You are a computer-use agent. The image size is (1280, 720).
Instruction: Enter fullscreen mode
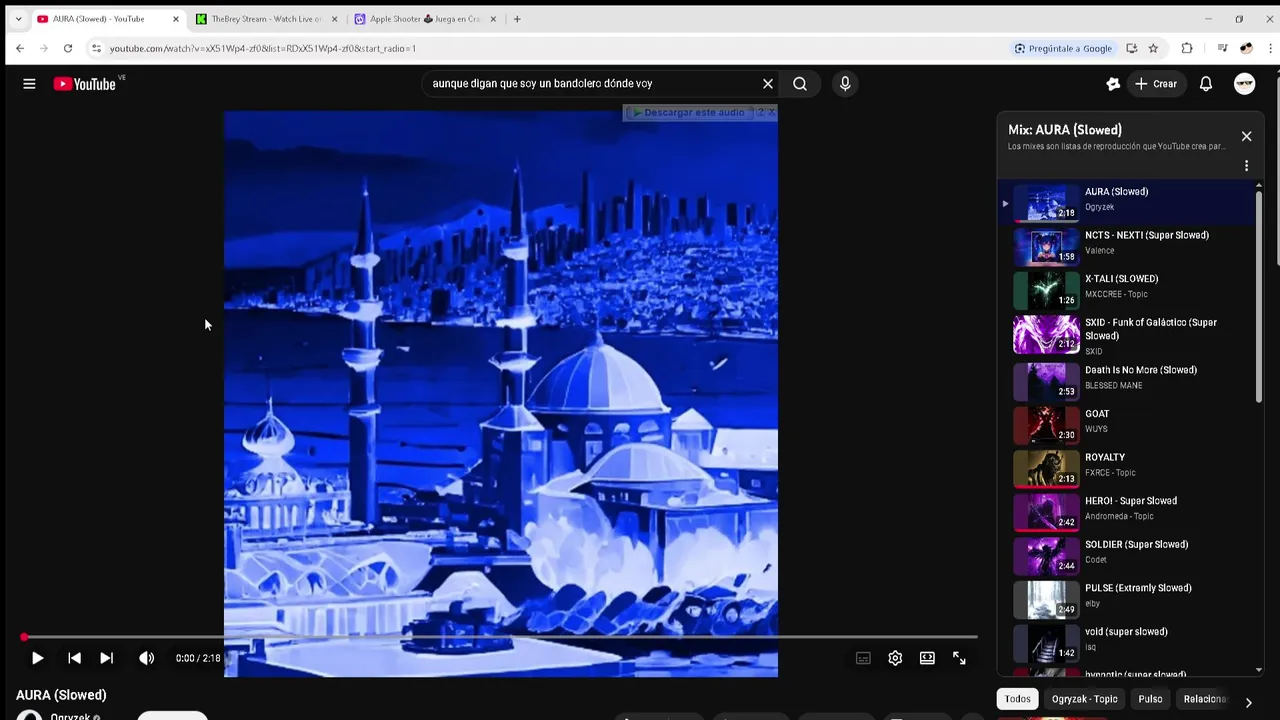[x=959, y=658]
